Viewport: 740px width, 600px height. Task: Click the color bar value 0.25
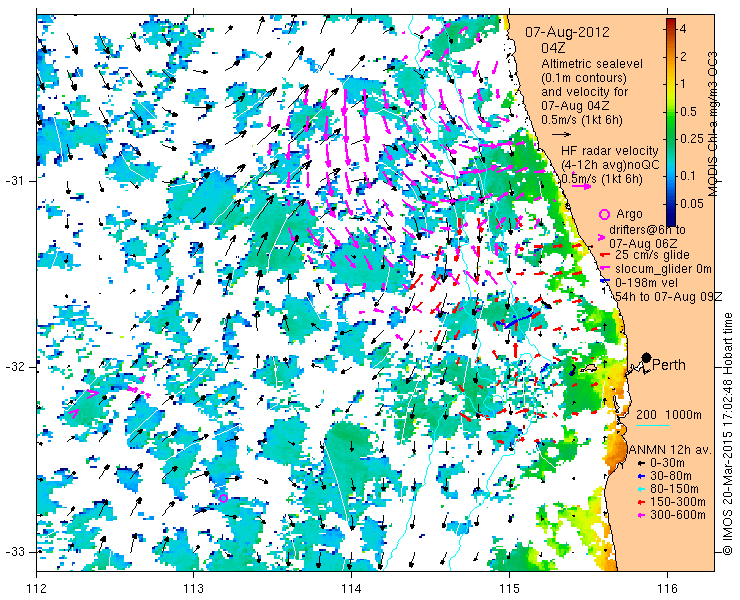(691, 138)
